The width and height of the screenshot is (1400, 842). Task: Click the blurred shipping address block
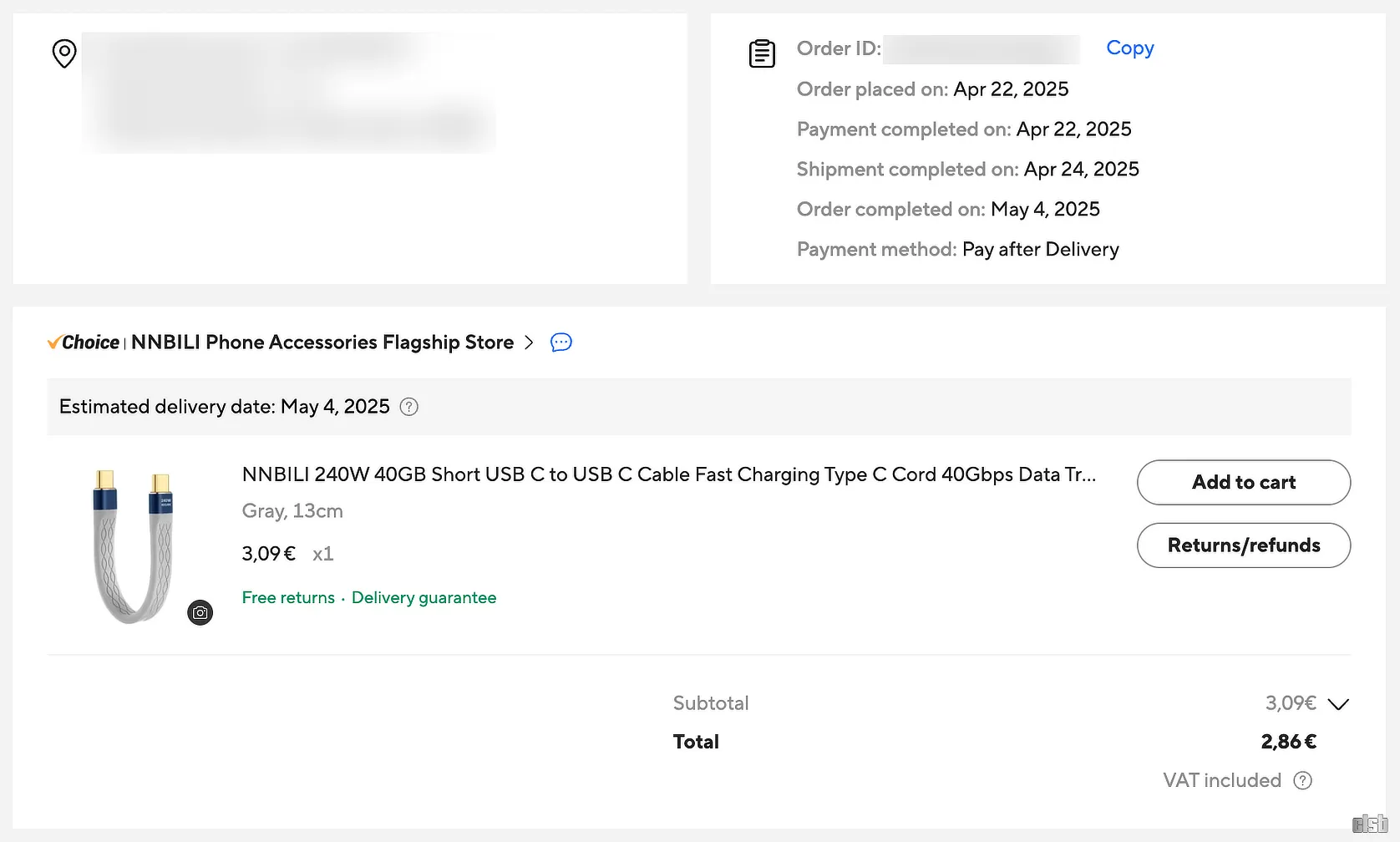(x=289, y=92)
